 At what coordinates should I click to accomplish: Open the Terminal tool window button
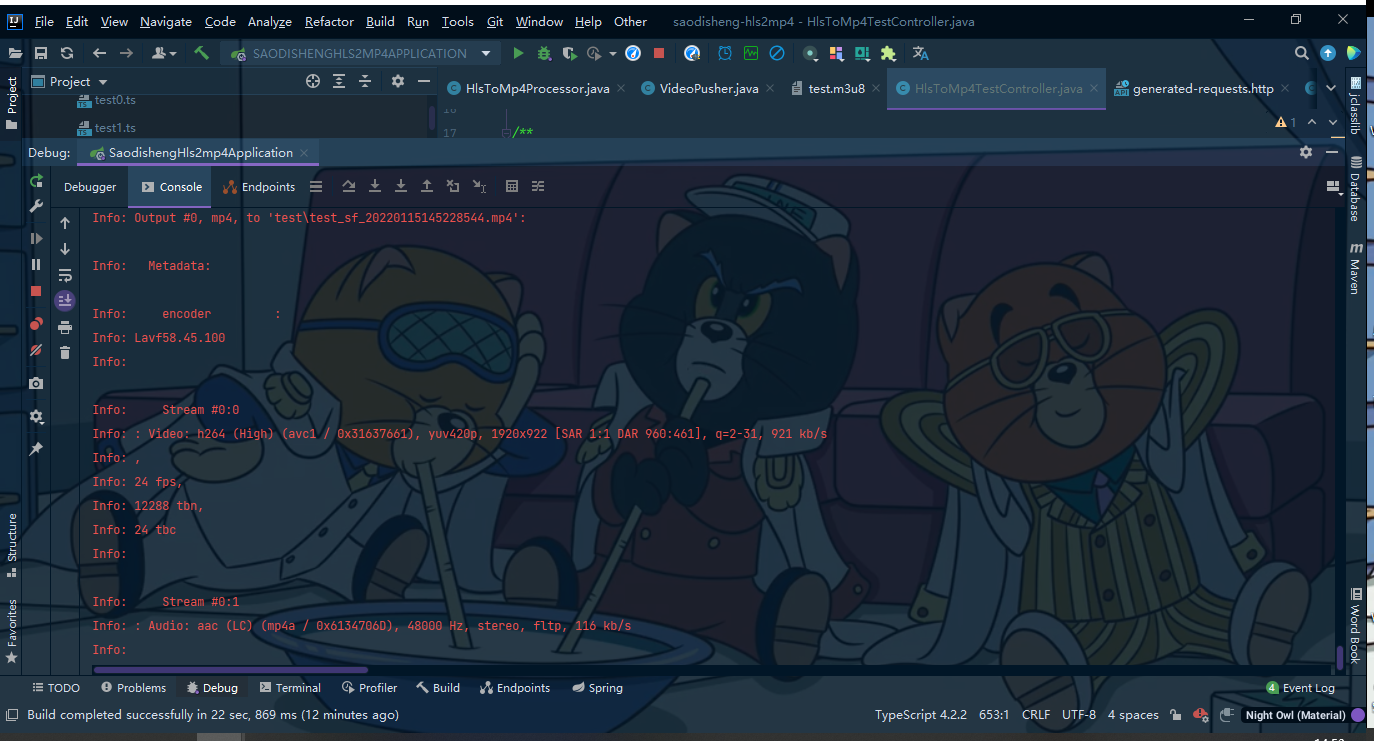pyautogui.click(x=290, y=687)
